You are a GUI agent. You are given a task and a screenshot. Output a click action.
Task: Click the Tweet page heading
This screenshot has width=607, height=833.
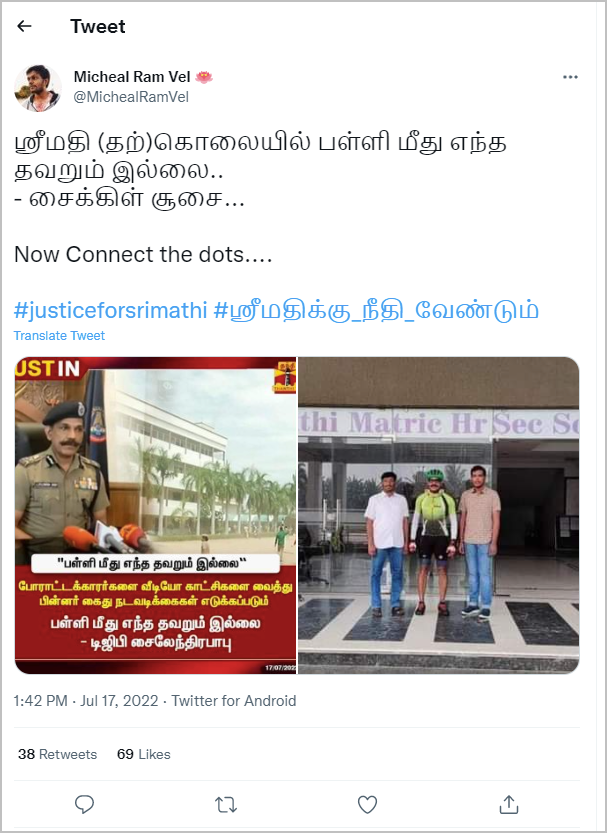click(x=98, y=26)
